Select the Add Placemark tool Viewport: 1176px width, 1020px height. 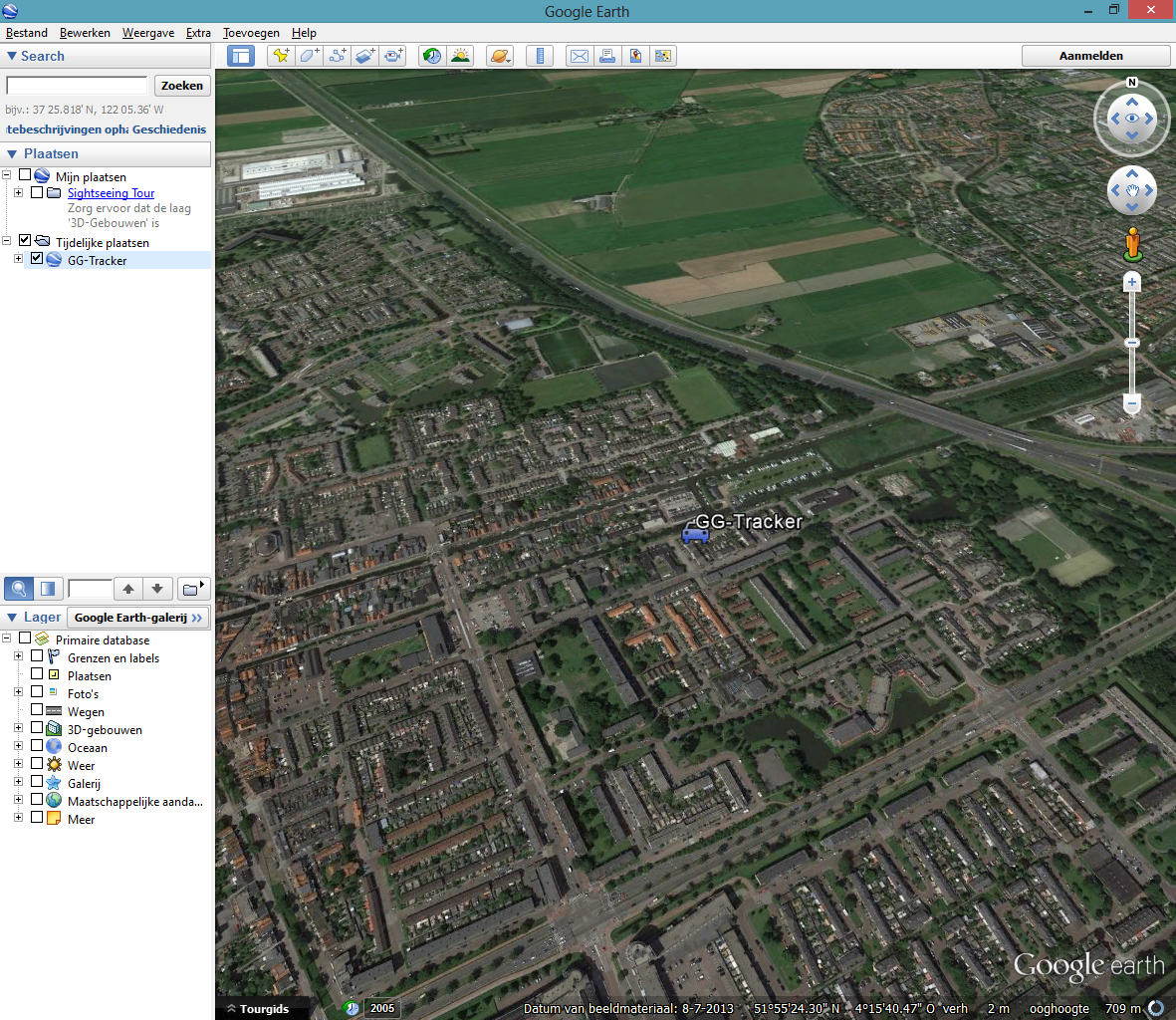pos(282,56)
